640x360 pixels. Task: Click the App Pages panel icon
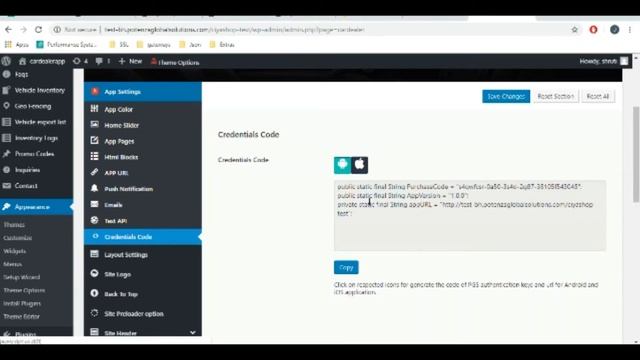(x=94, y=140)
